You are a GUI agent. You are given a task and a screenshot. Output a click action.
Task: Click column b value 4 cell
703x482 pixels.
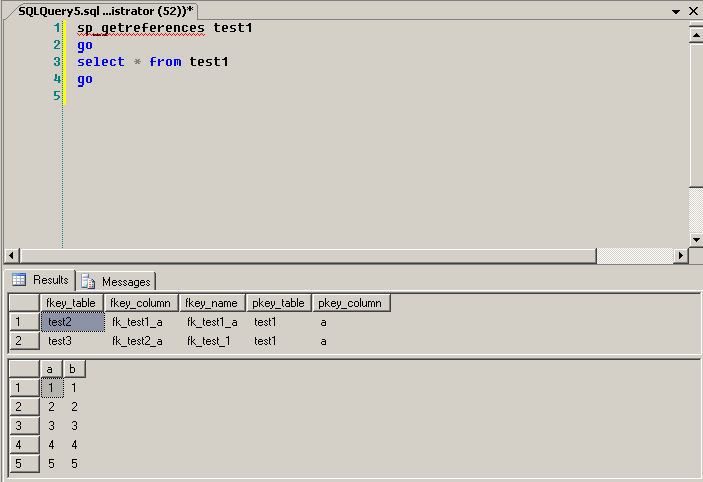point(74,445)
